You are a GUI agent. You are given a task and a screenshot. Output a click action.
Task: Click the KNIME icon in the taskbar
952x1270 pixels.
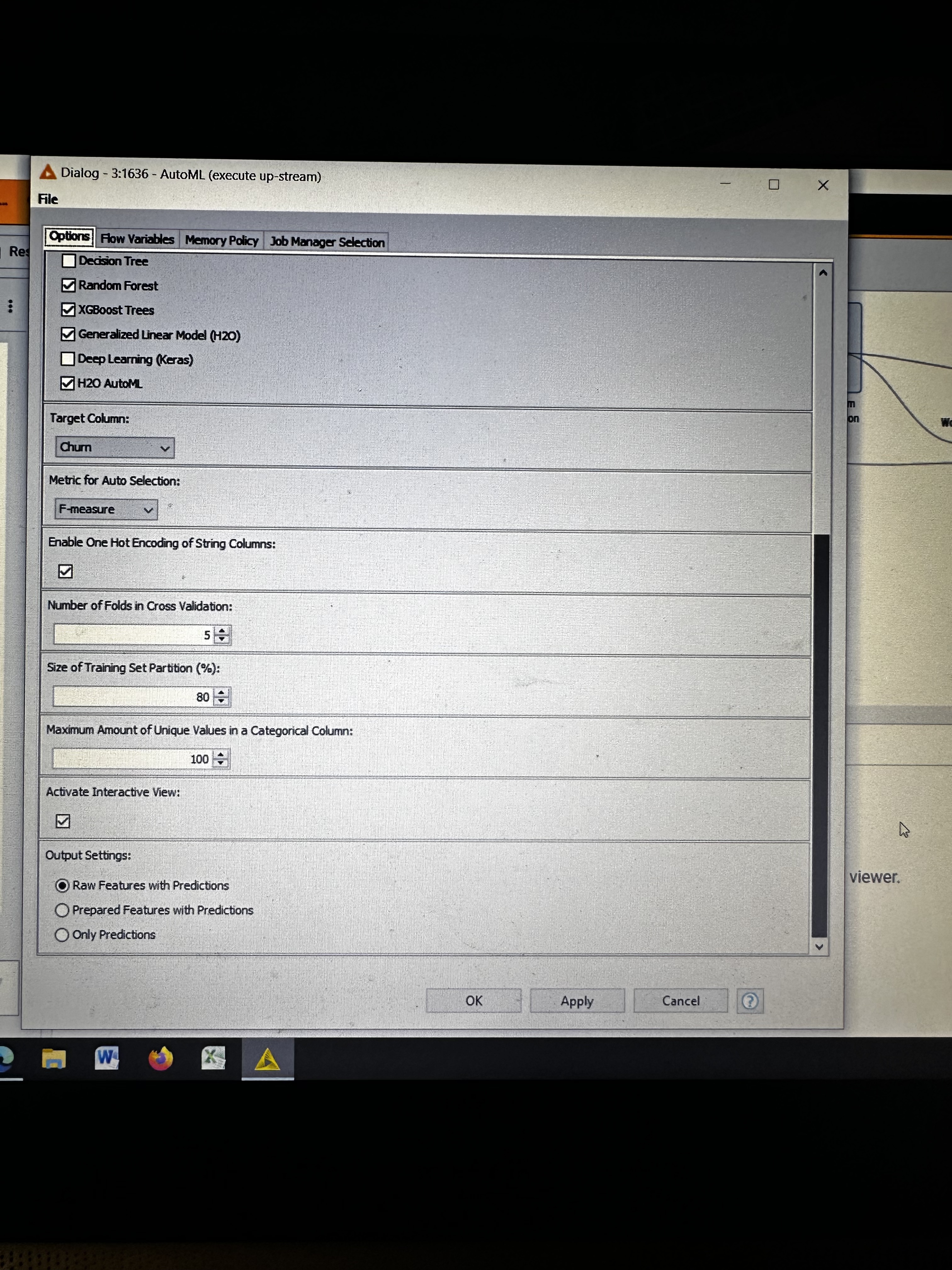coord(267,1059)
